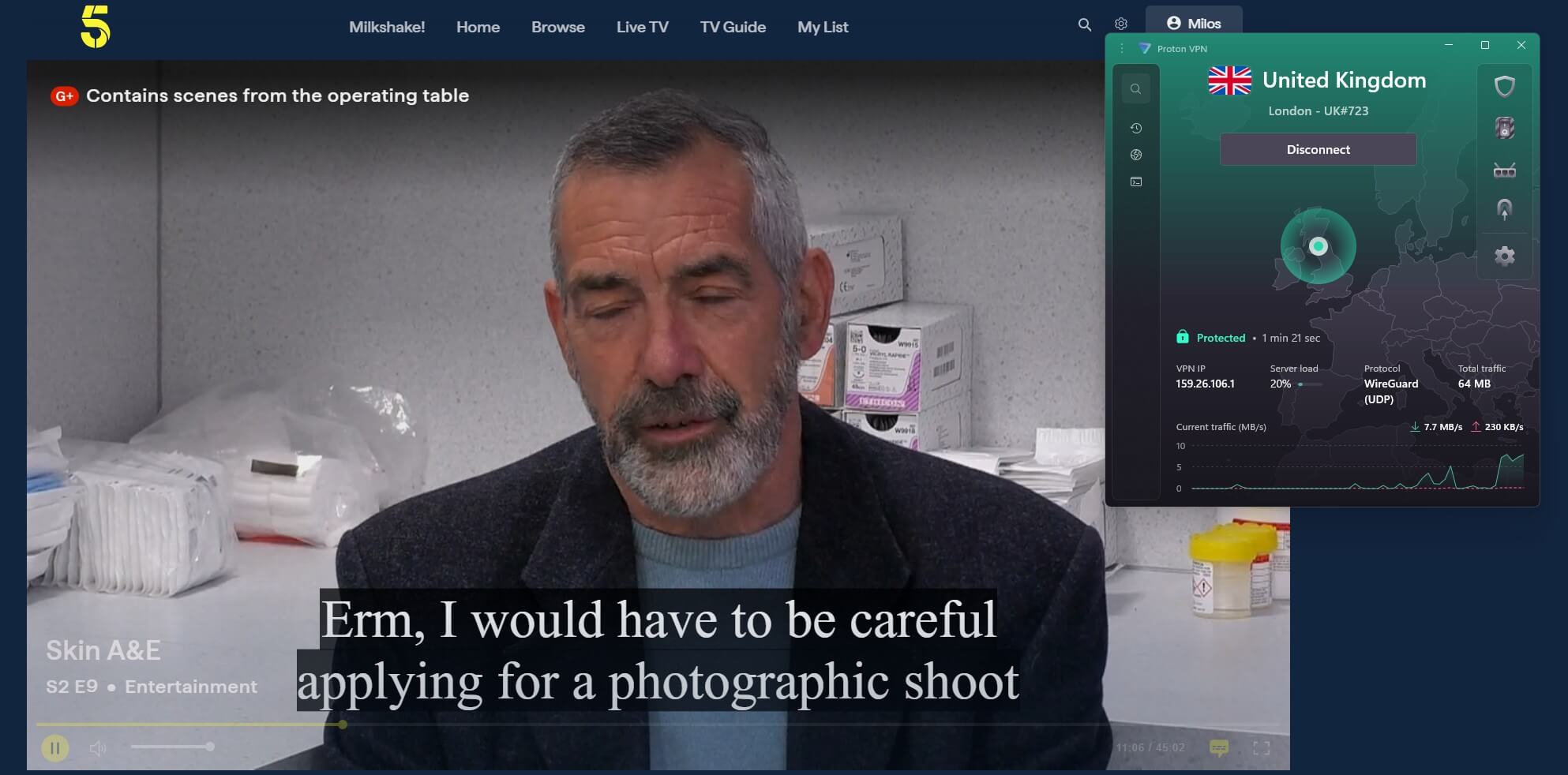
Task: Switch to Live TV
Action: click(643, 27)
